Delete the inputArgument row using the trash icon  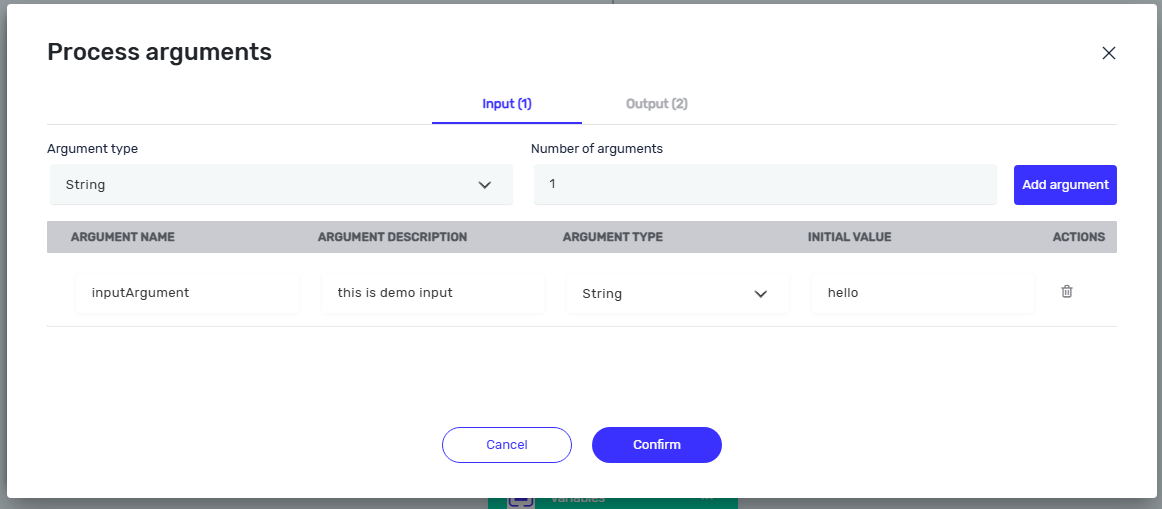point(1066,291)
